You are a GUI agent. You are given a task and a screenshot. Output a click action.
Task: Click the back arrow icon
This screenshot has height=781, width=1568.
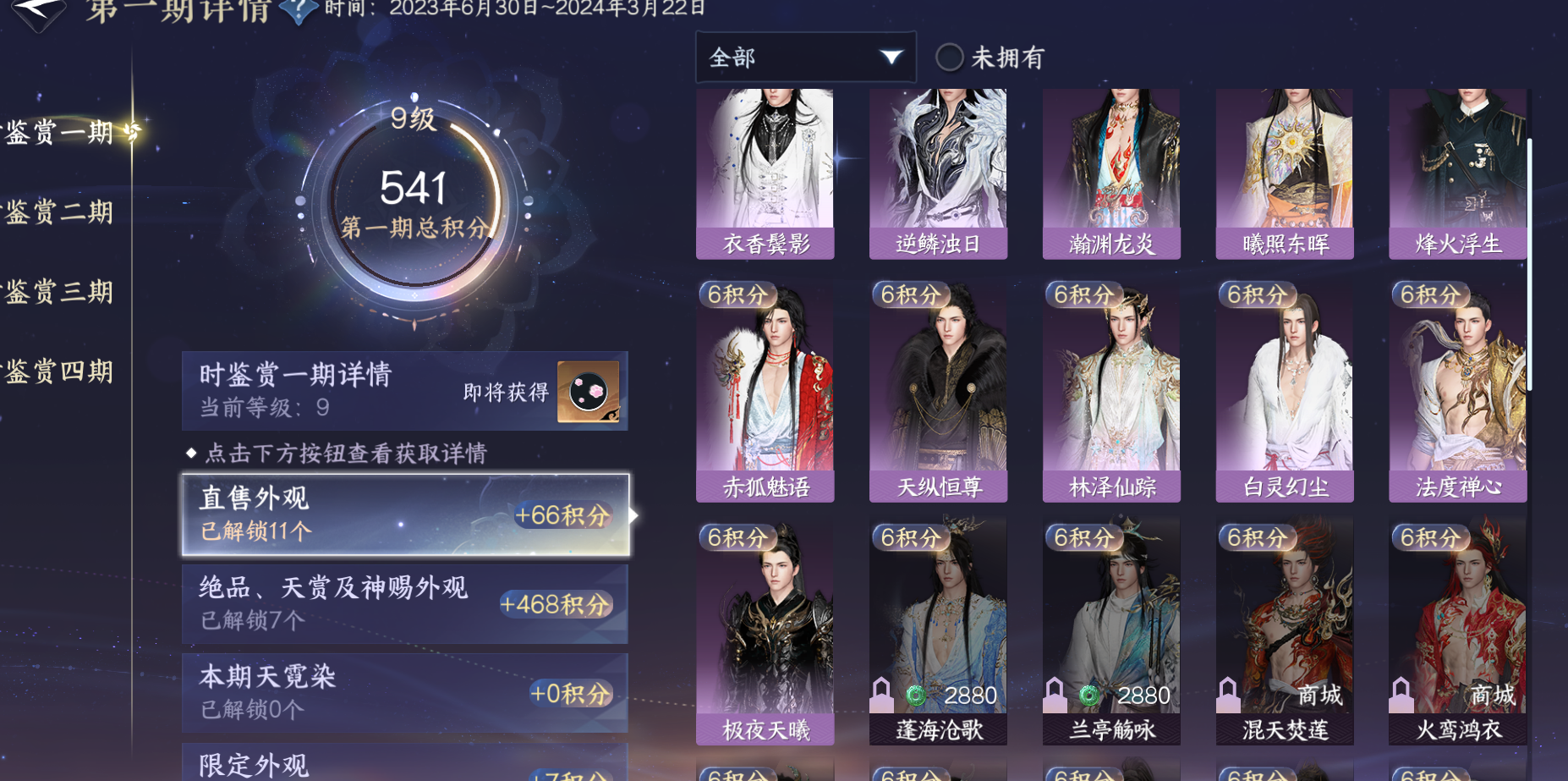point(39,12)
